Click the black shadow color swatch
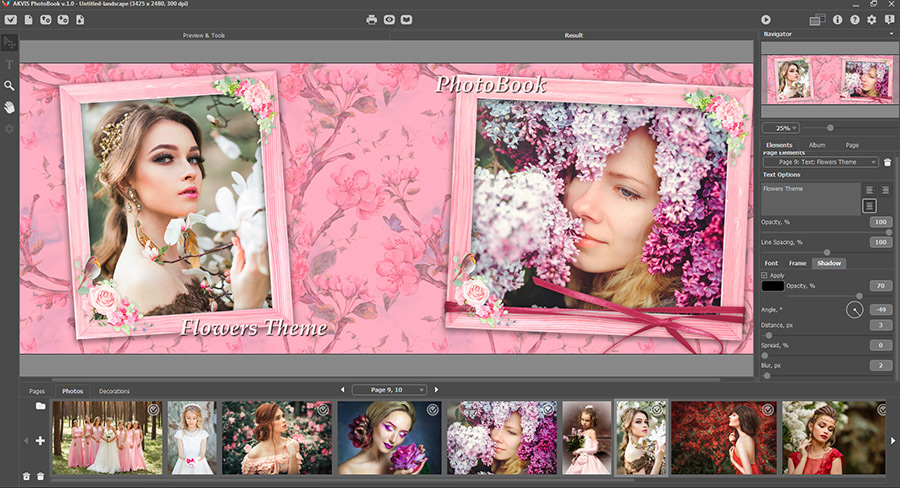 [x=773, y=286]
